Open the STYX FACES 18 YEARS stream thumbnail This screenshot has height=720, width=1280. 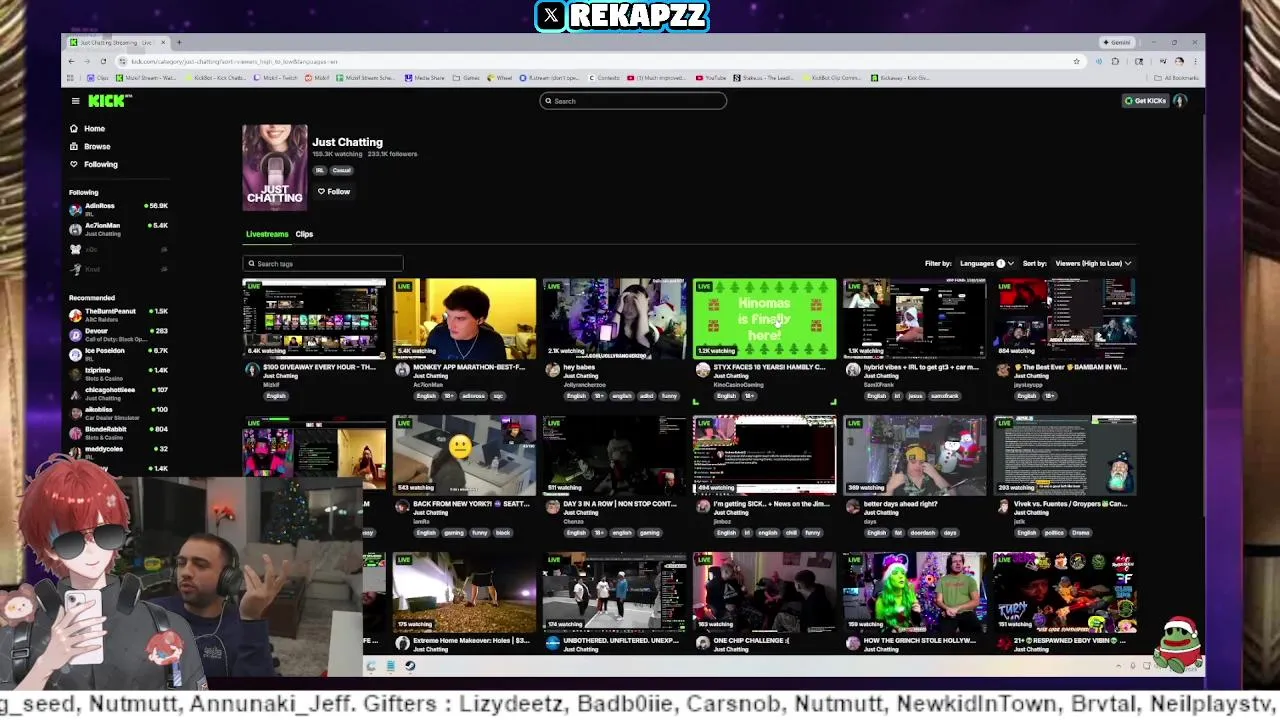coord(764,318)
